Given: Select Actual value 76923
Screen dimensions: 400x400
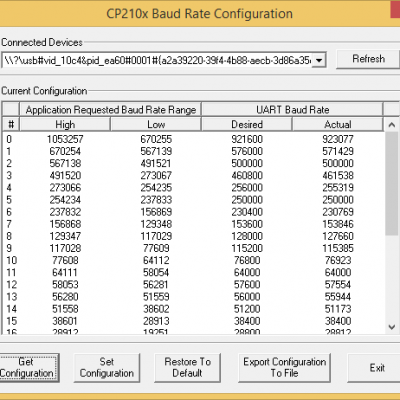Looking at the screenshot, I should coord(338,260).
